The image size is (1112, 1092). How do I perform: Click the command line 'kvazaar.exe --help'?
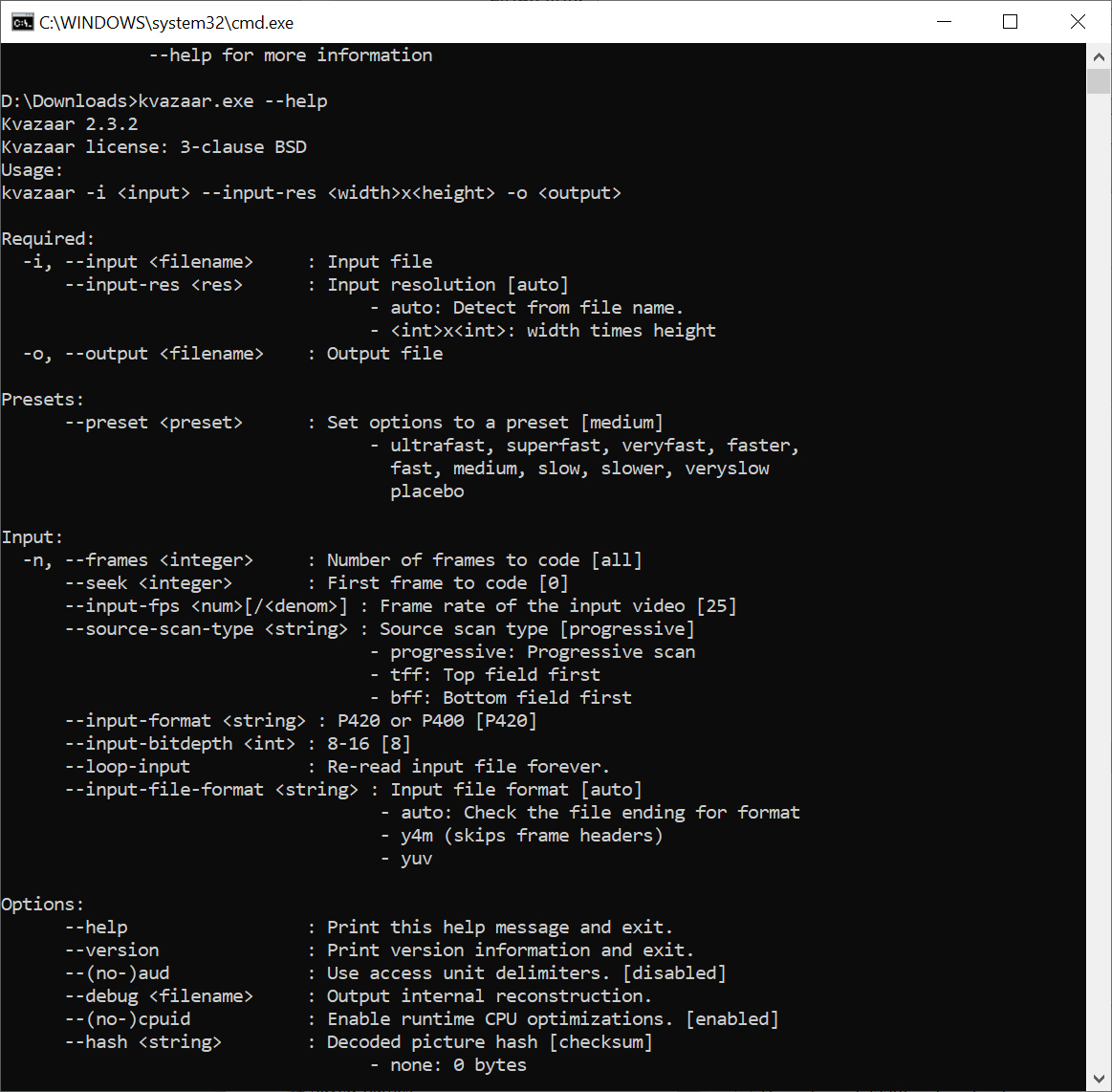click(x=232, y=101)
